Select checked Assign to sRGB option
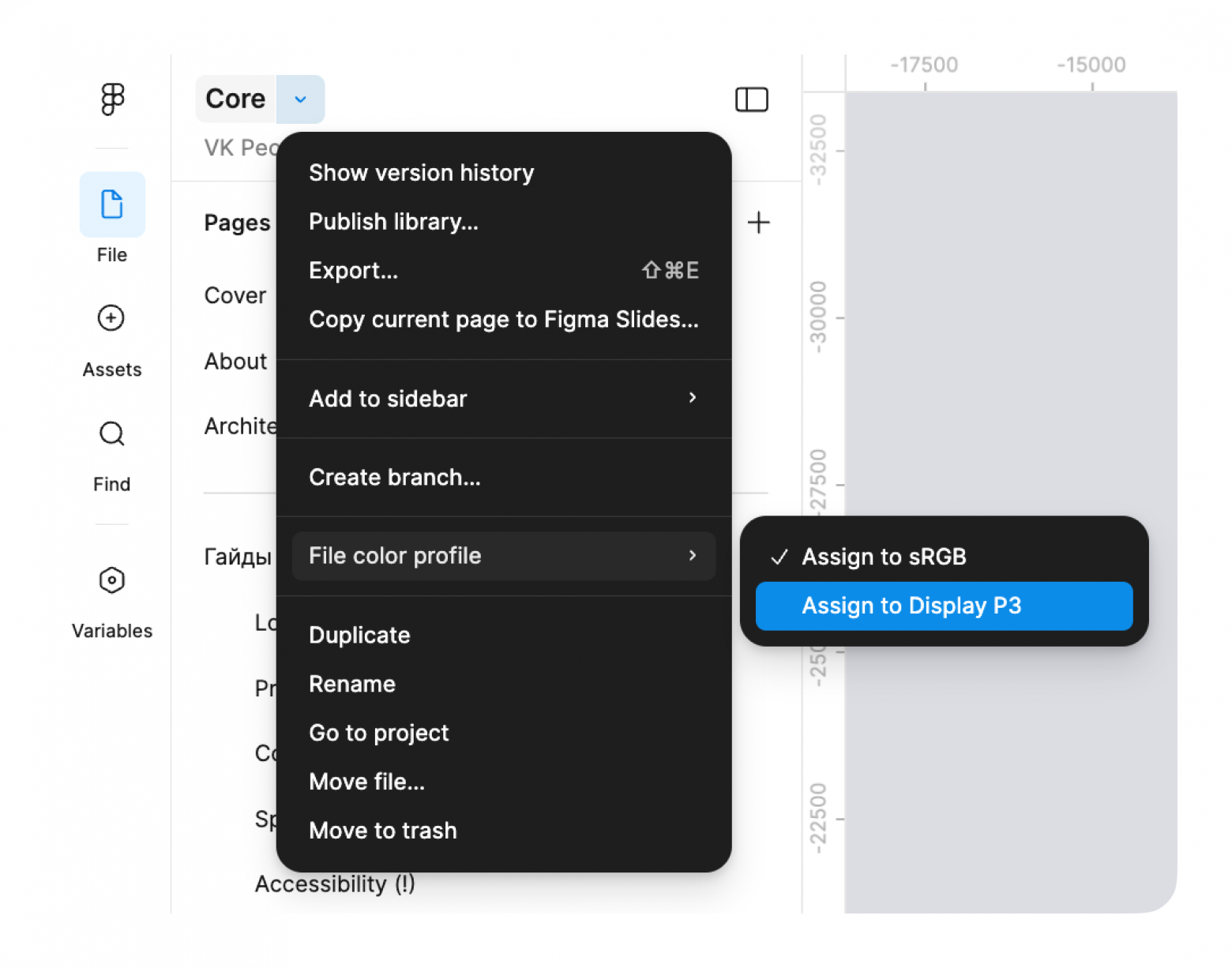1232x968 pixels. point(883,557)
